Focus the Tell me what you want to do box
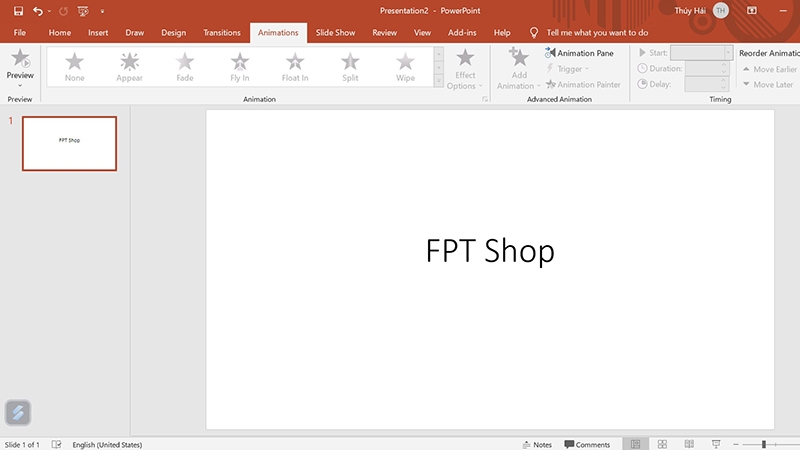Image resolution: width=800 pixels, height=450 pixels. click(597, 33)
